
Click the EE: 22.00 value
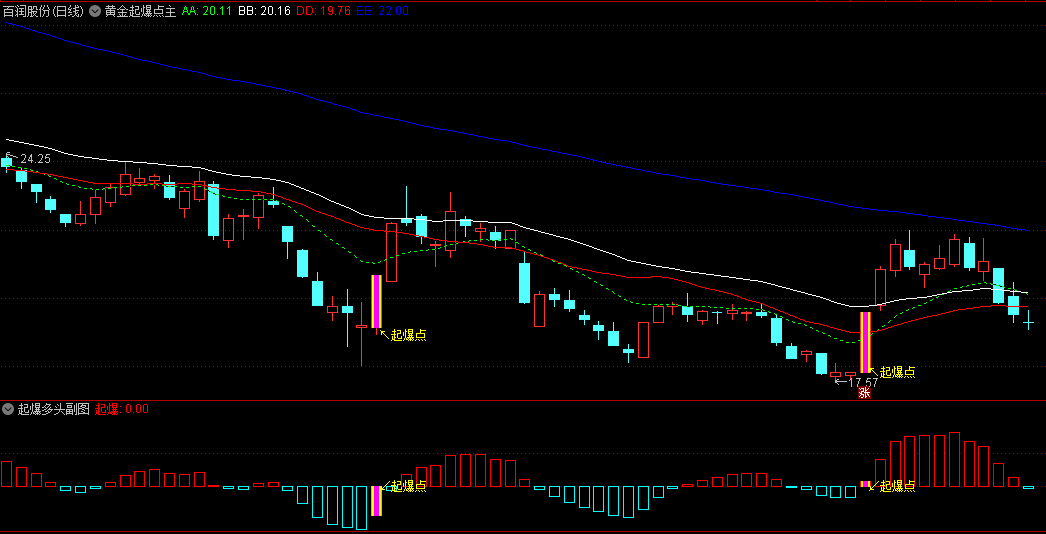tap(383, 11)
